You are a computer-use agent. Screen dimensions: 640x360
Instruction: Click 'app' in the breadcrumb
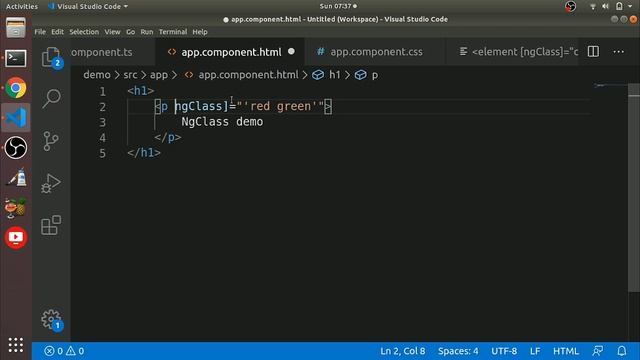point(159,75)
